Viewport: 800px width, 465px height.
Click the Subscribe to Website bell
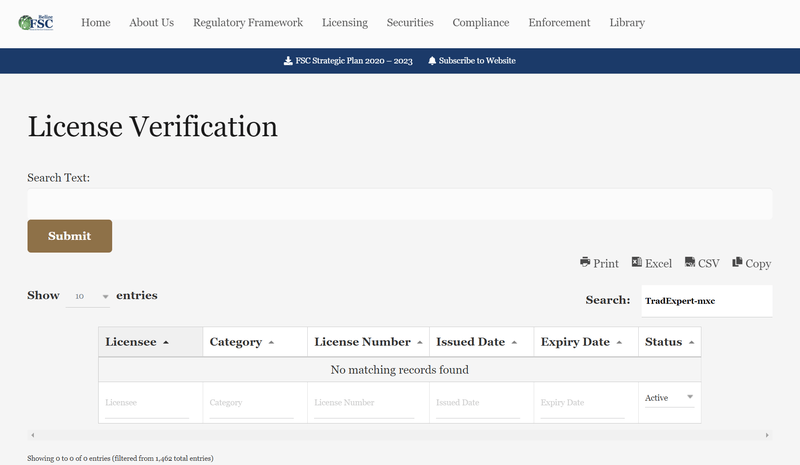click(432, 61)
